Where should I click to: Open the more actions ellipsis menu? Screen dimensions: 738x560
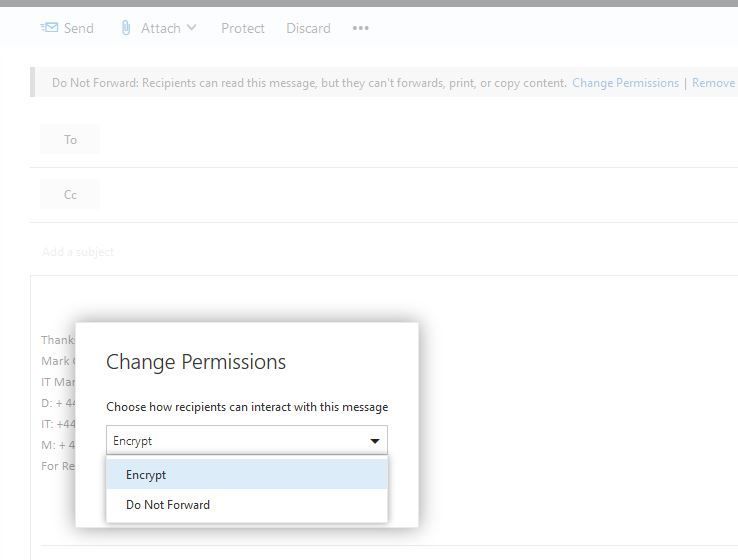(x=361, y=28)
